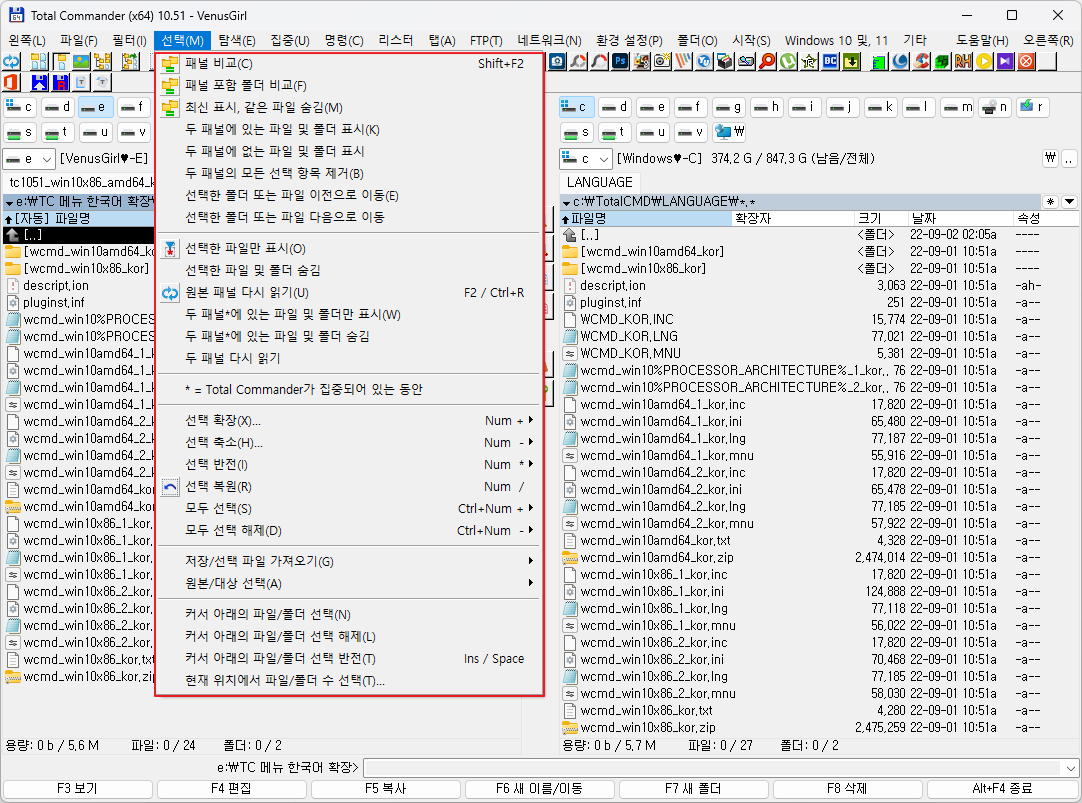Image resolution: width=1082 pixels, height=803 pixels.
Task: Click blue floppy disk save icon with arrow
Action: click(39, 83)
